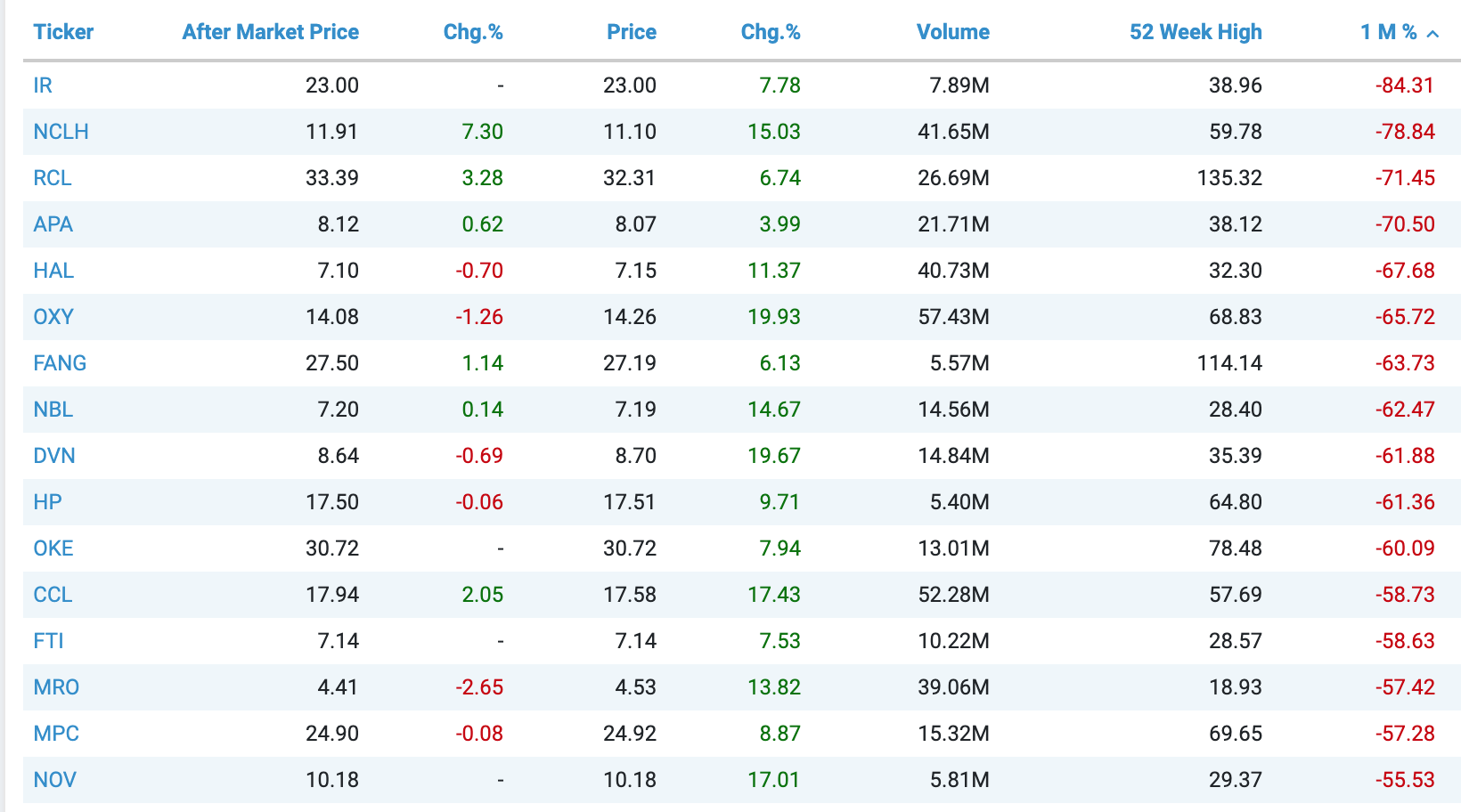Select APA 1 M % value -70.50

[x=1405, y=224]
